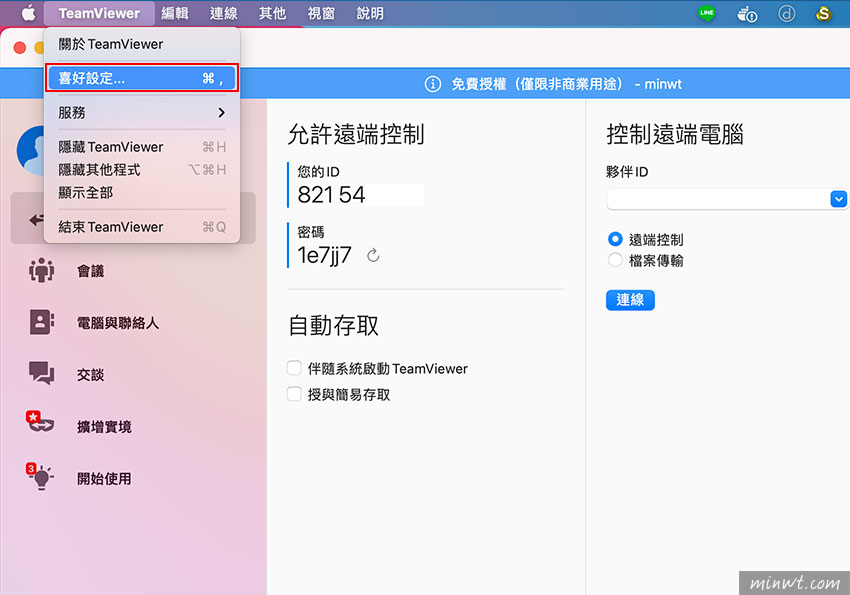Choose 關於 TeamViewer menu entry
Image resolution: width=850 pixels, height=595 pixels.
141,44
